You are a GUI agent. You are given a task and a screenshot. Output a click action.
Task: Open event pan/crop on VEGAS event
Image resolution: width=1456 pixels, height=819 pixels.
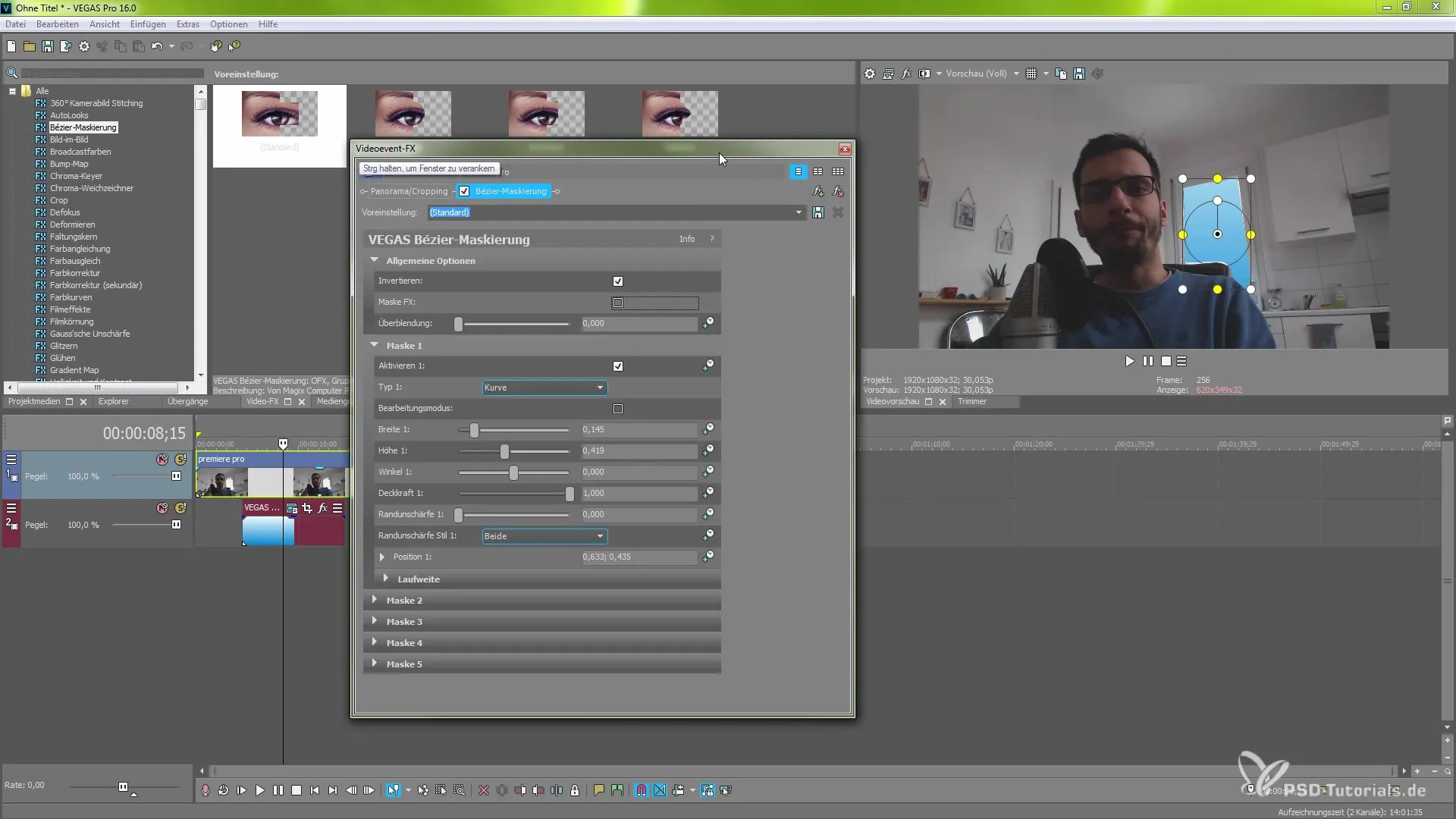click(307, 508)
